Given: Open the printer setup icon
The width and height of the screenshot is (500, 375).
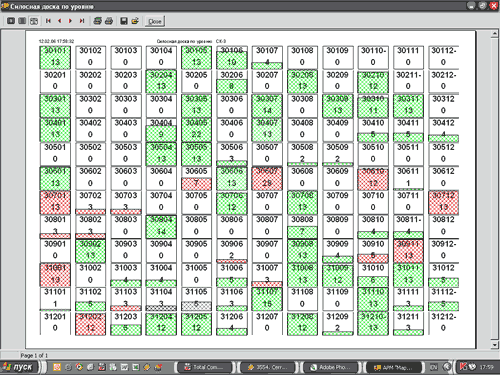Looking at the screenshot, I should click(97, 21).
